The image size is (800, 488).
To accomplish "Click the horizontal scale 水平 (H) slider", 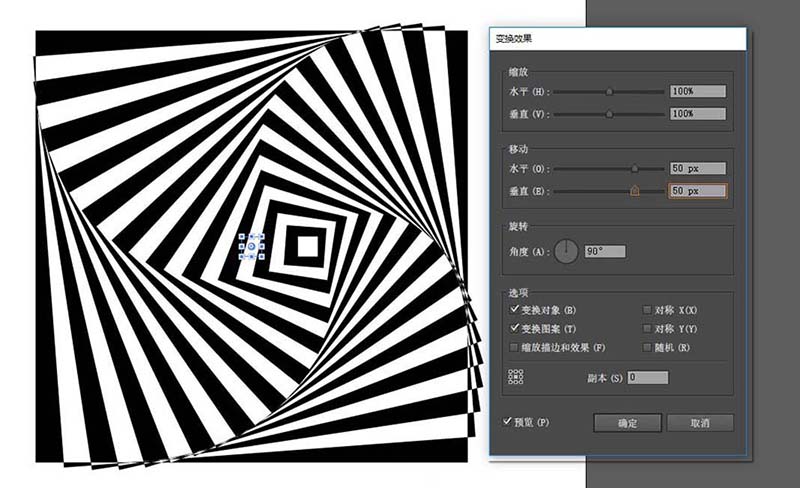I will pos(609,92).
